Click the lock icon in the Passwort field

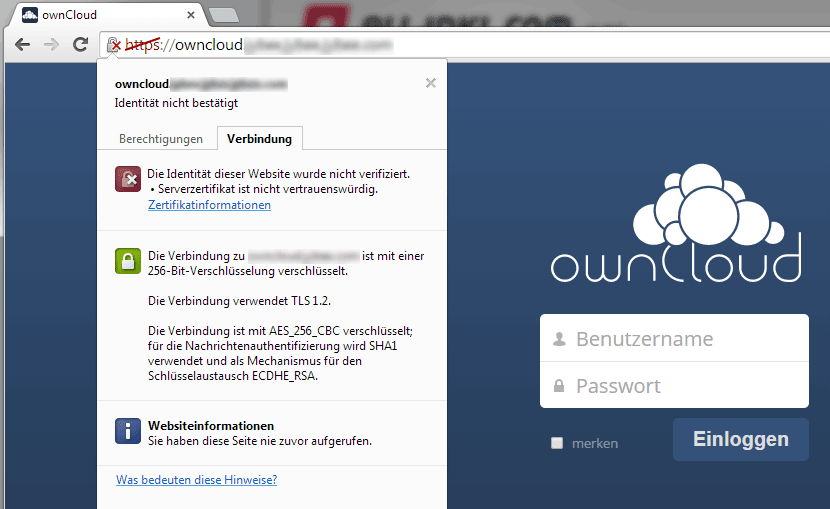(559, 386)
